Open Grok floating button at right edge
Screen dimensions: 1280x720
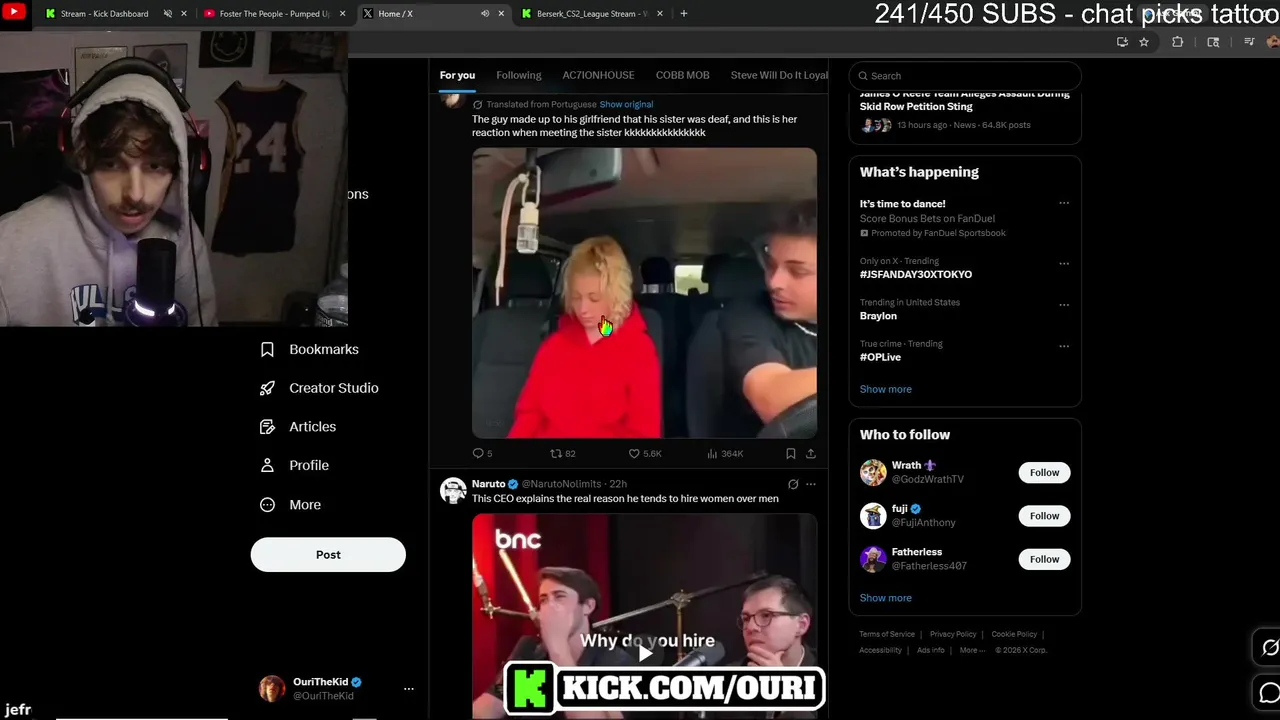1269,648
